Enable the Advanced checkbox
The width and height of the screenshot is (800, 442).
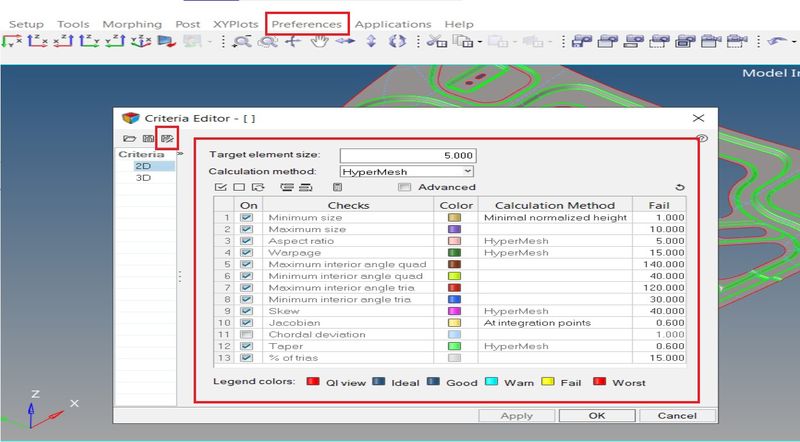(405, 187)
